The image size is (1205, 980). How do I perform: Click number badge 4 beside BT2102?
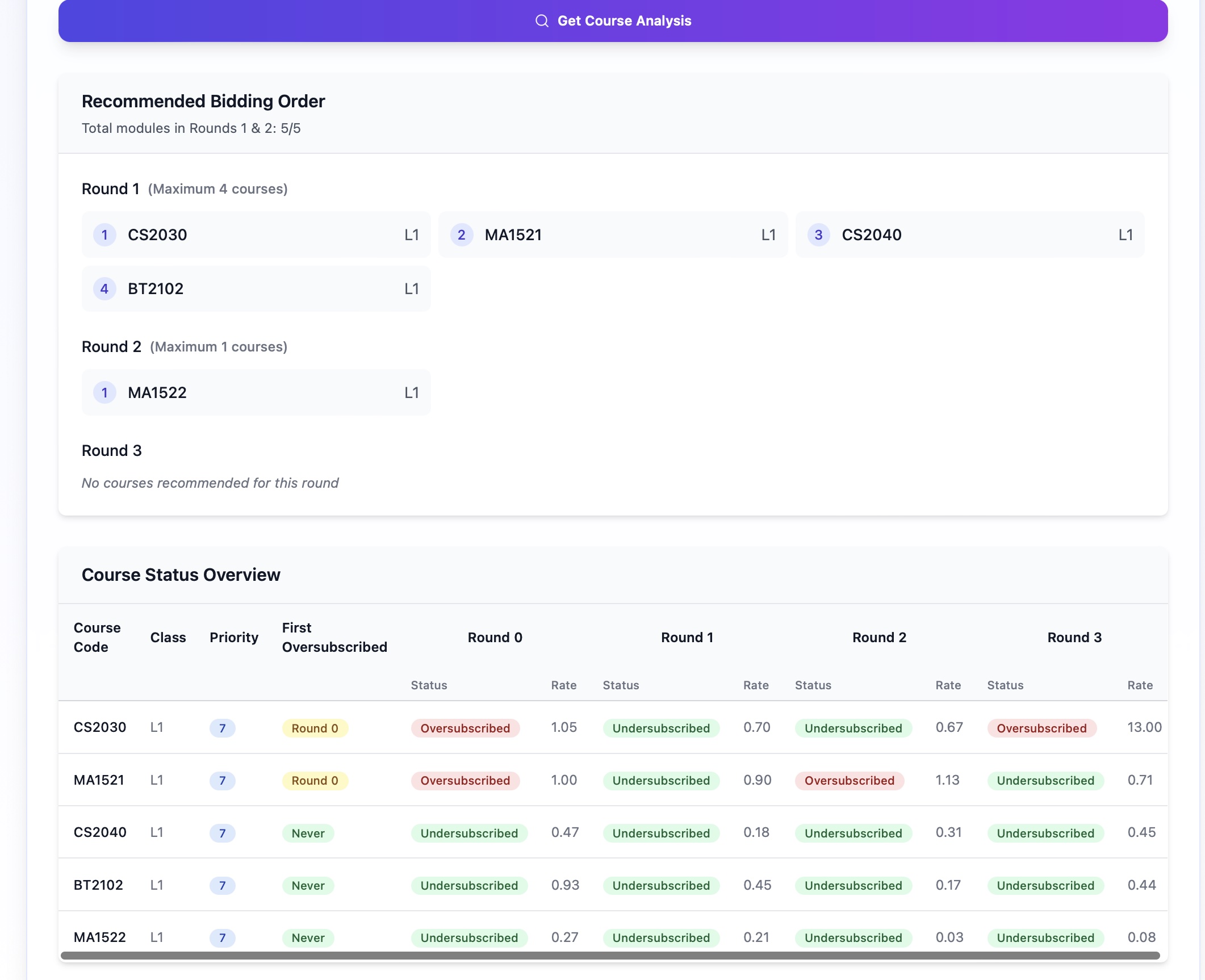(x=104, y=288)
